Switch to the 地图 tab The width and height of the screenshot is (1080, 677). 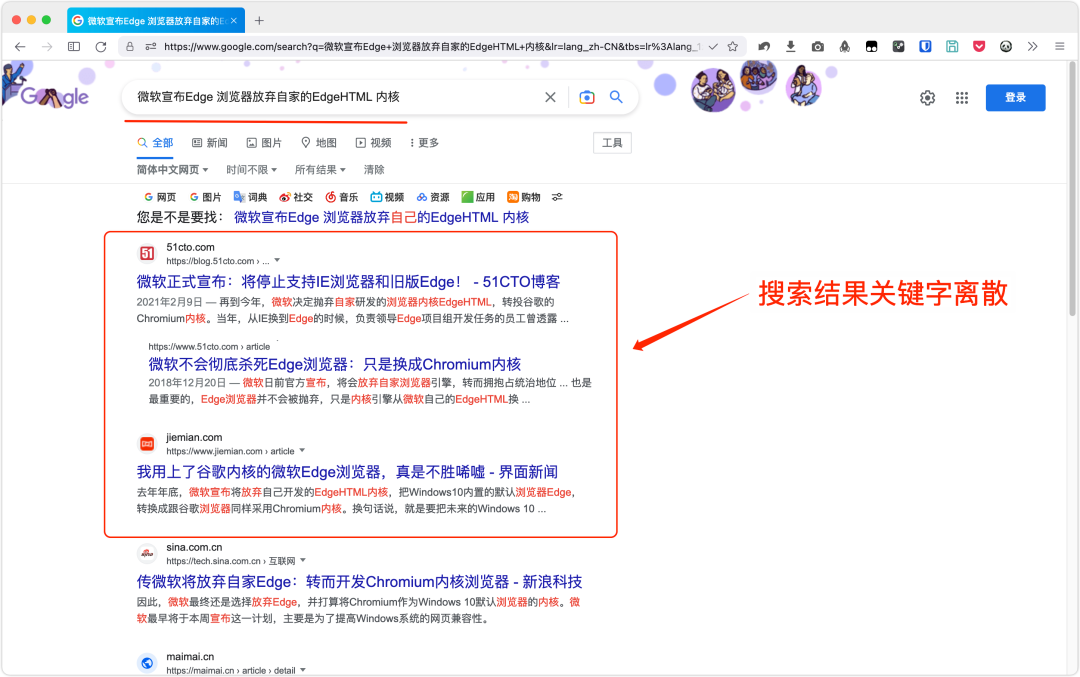pyautogui.click(x=318, y=143)
